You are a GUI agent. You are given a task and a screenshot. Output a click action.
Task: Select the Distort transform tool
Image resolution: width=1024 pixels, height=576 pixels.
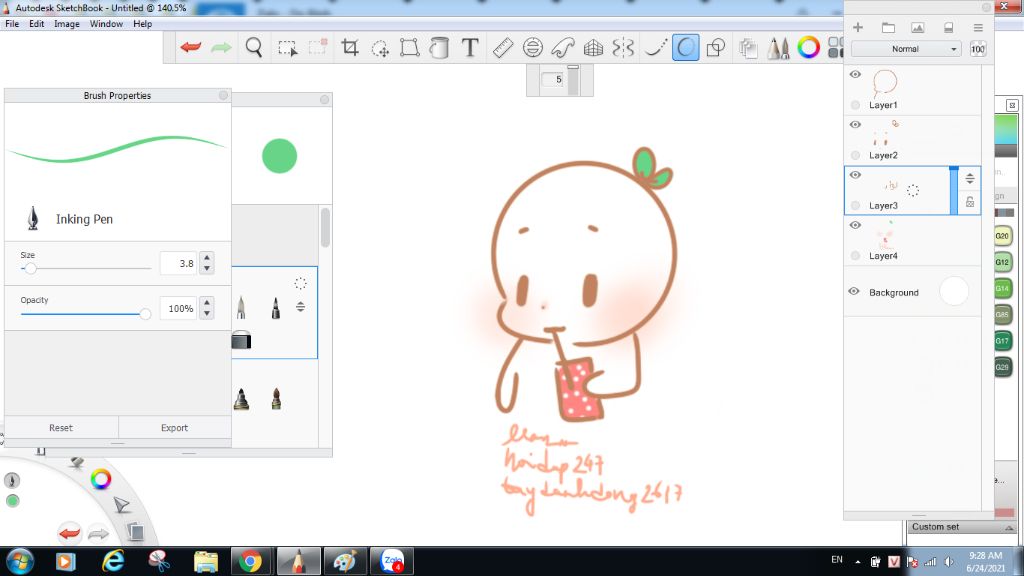click(409, 47)
